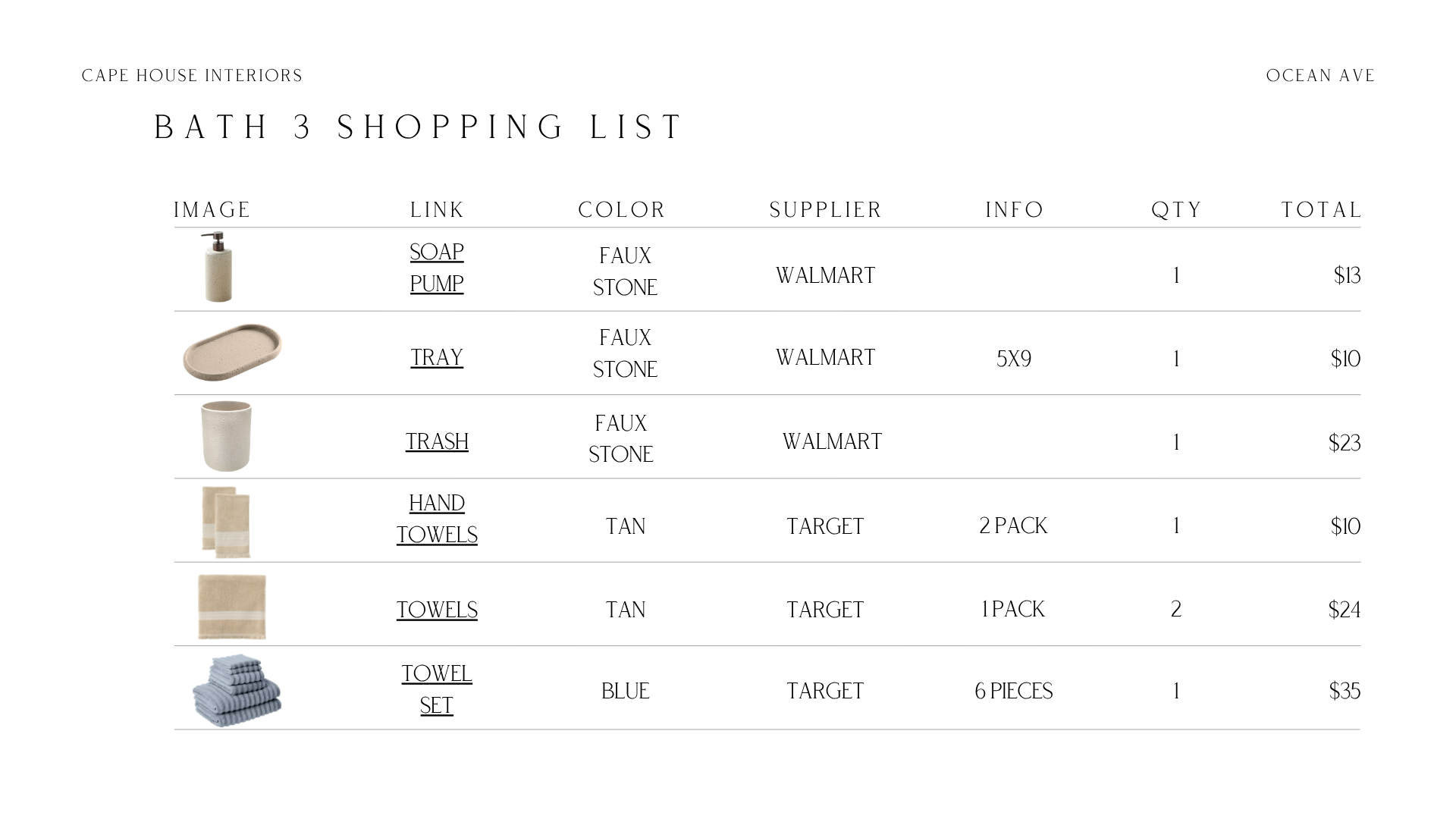Select the soap pump dispenser image

pyautogui.click(x=218, y=267)
